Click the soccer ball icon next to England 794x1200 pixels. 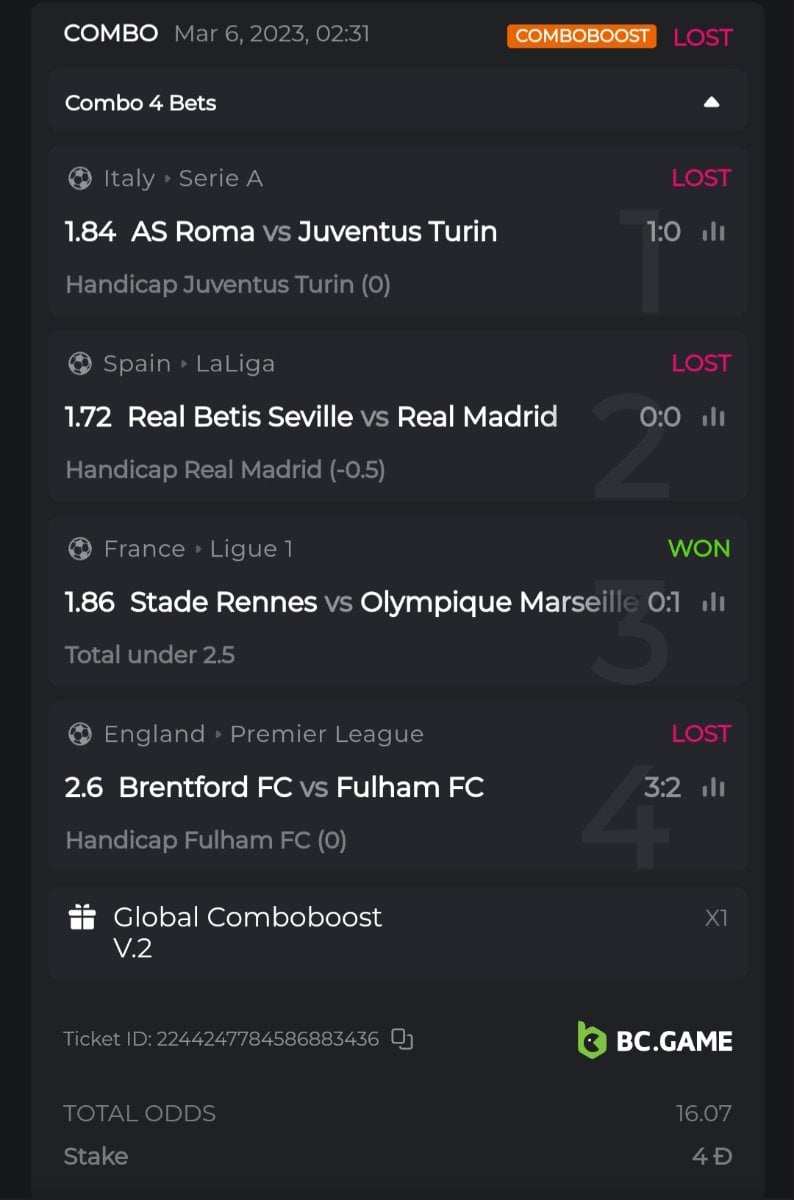80,734
